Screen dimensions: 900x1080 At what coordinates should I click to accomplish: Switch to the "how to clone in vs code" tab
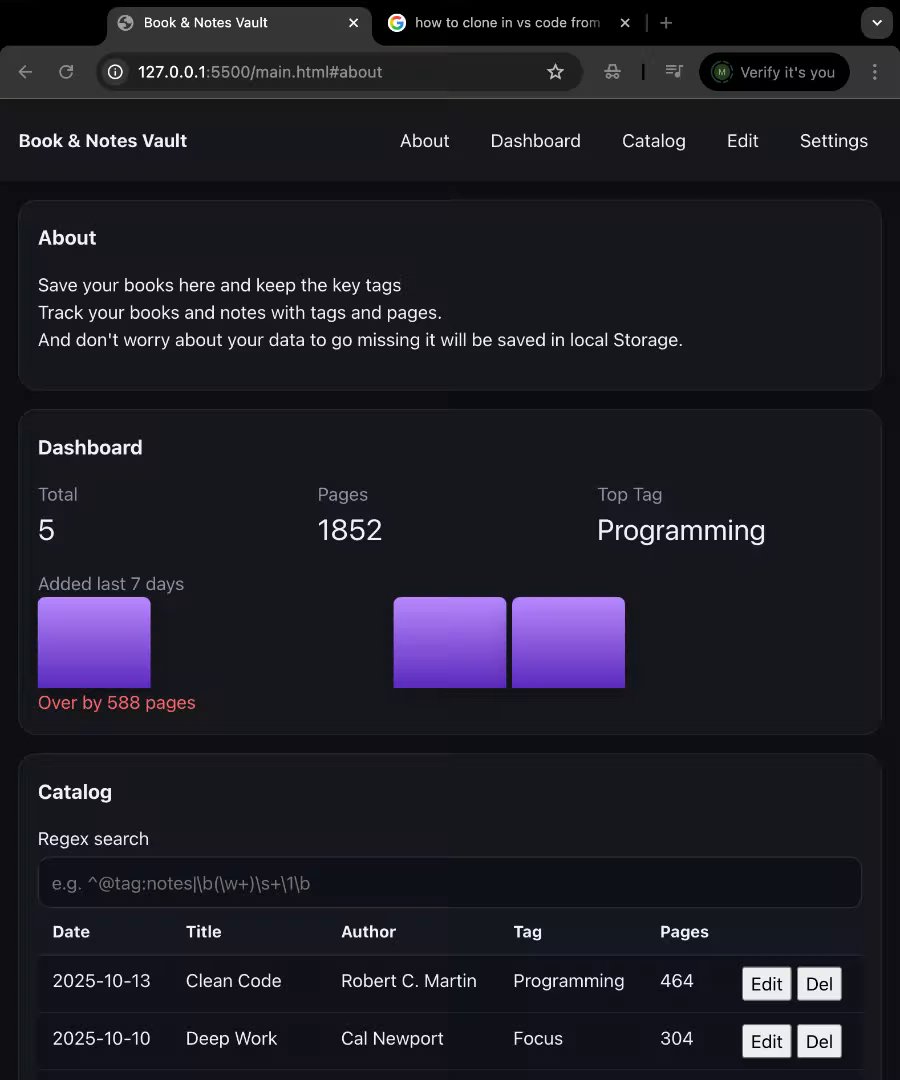click(x=507, y=23)
